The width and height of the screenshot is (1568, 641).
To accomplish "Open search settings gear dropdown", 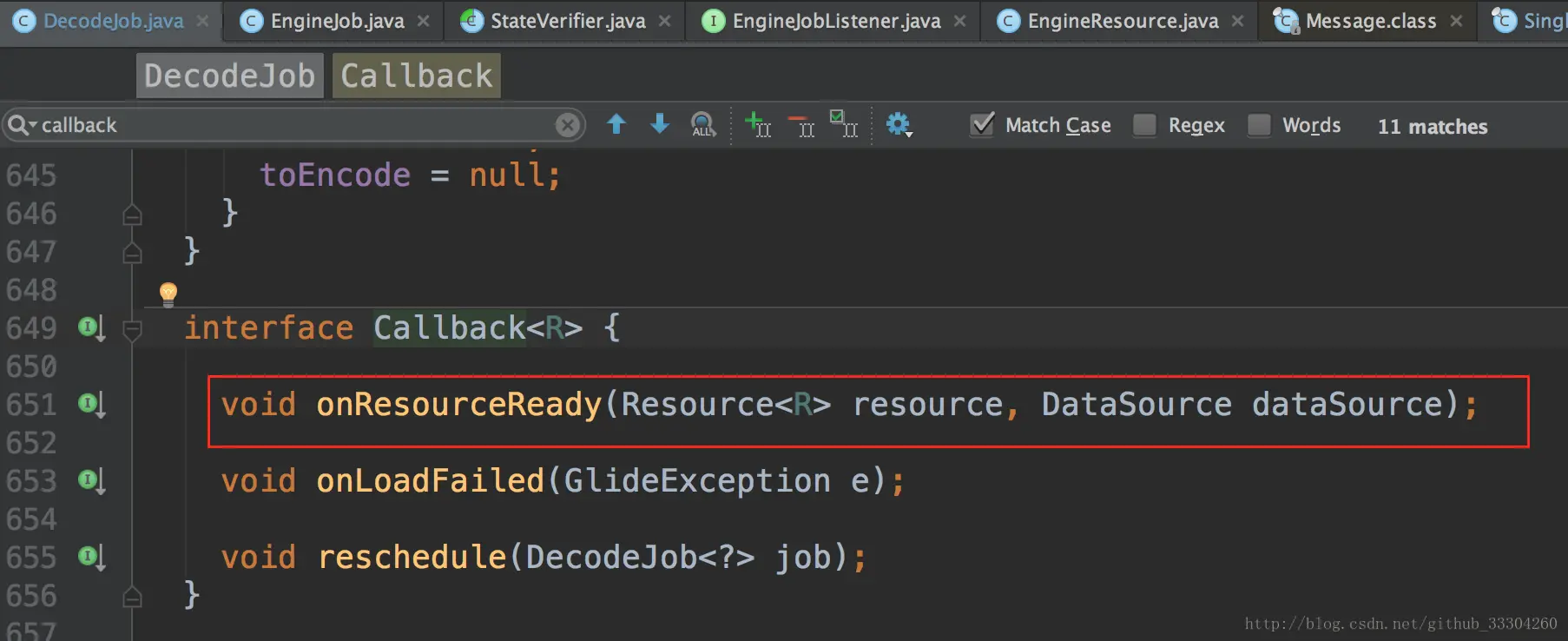I will (899, 125).
